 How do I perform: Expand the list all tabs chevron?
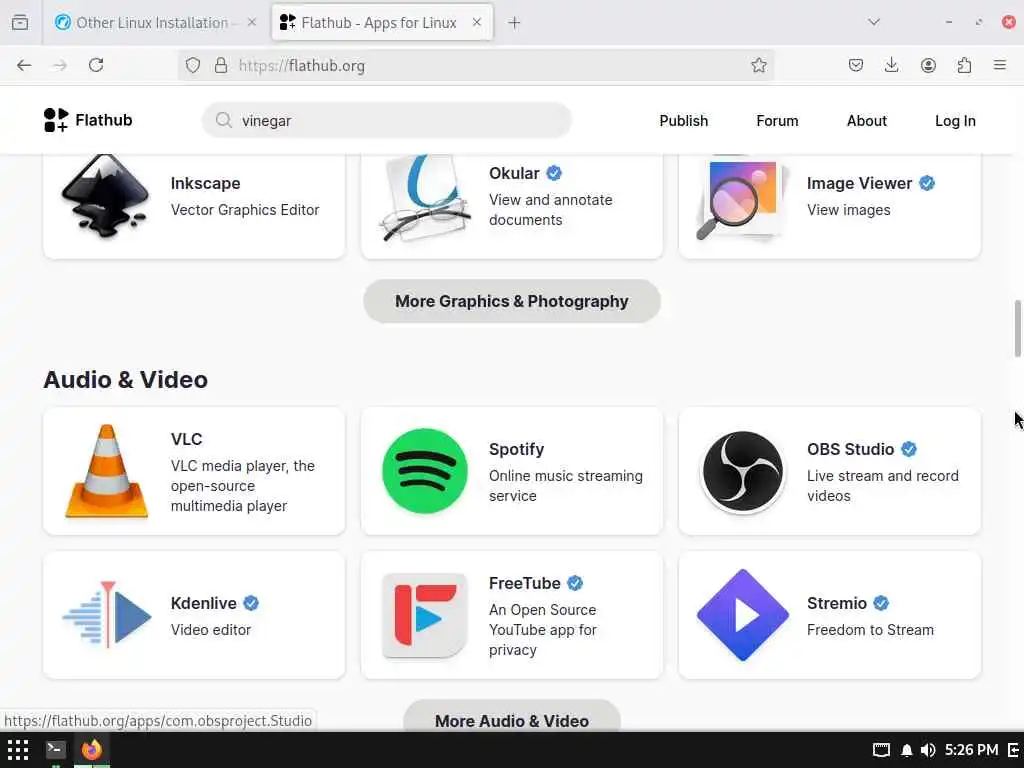coord(874,23)
